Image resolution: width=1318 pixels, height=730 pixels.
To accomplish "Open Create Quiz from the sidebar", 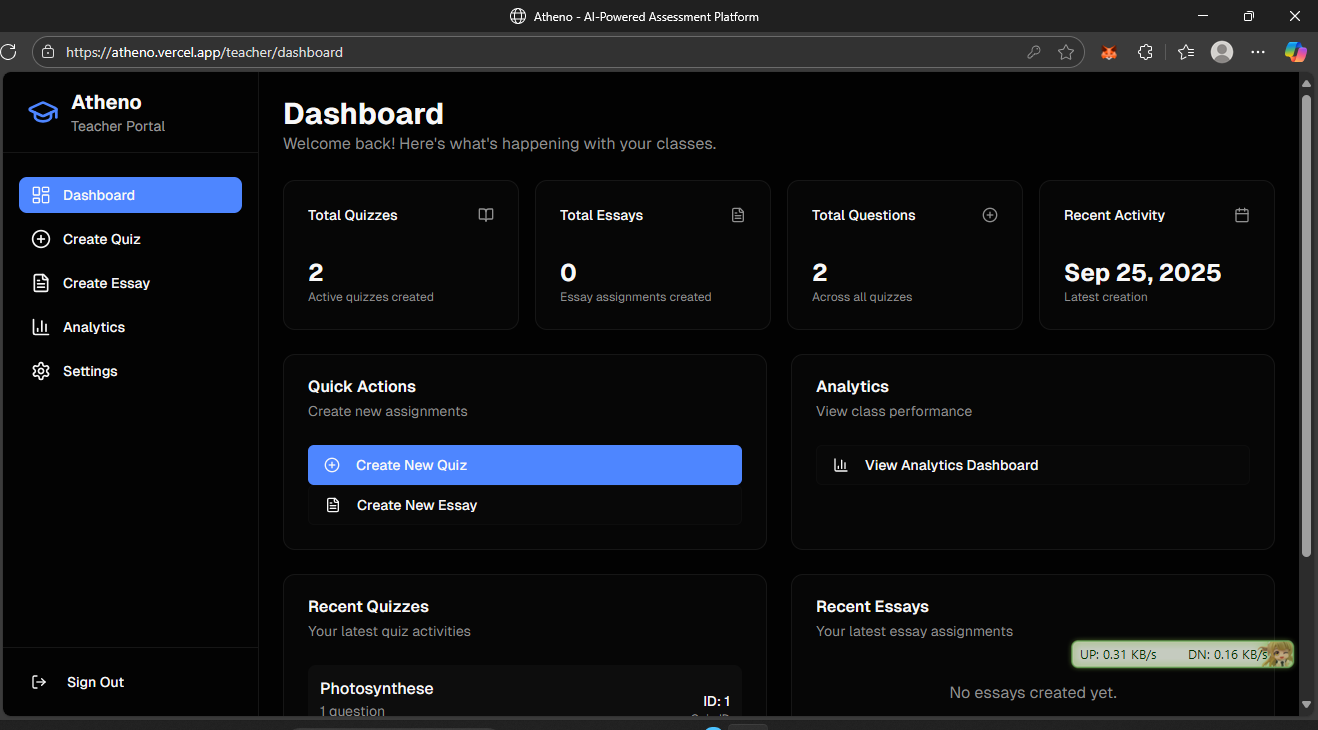I will [130, 239].
